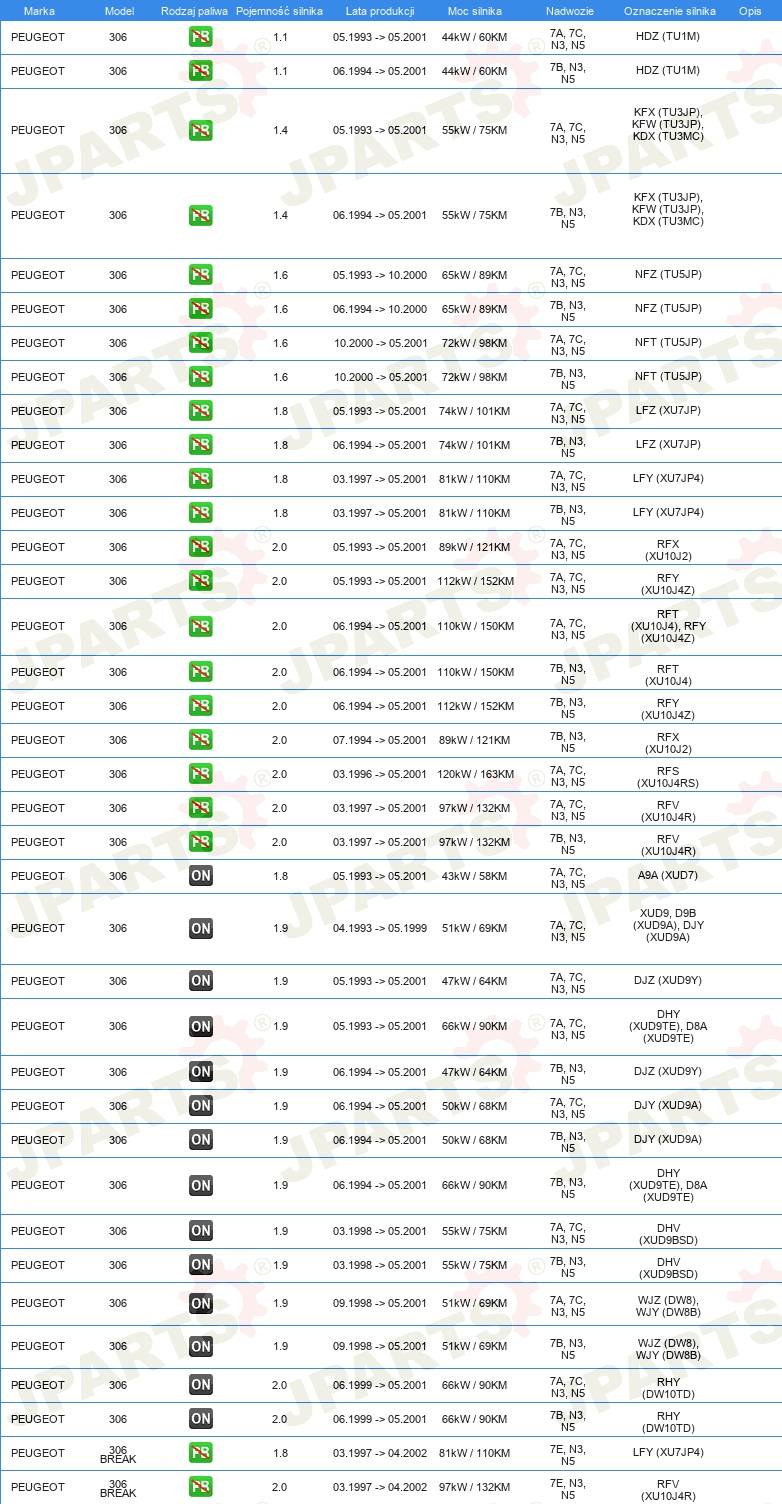Click ON icon in 47kW DJZ 05.1993 row
Image resolution: width=782 pixels, height=1504 pixels.
[x=201, y=981]
